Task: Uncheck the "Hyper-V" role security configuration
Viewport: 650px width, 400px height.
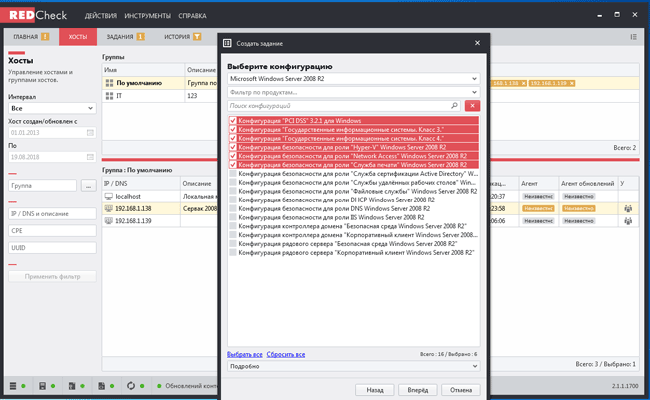Action: coord(233,147)
